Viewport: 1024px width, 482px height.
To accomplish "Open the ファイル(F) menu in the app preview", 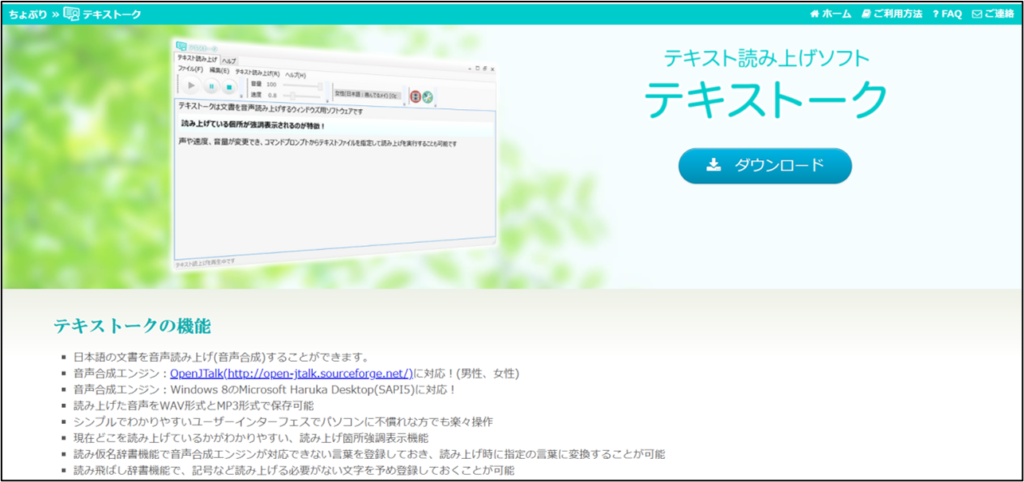I will (190, 69).
